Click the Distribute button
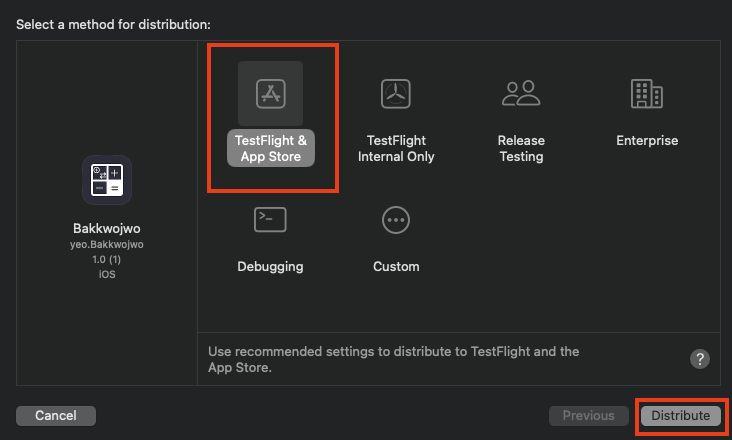This screenshot has width=732, height=440. [681, 415]
